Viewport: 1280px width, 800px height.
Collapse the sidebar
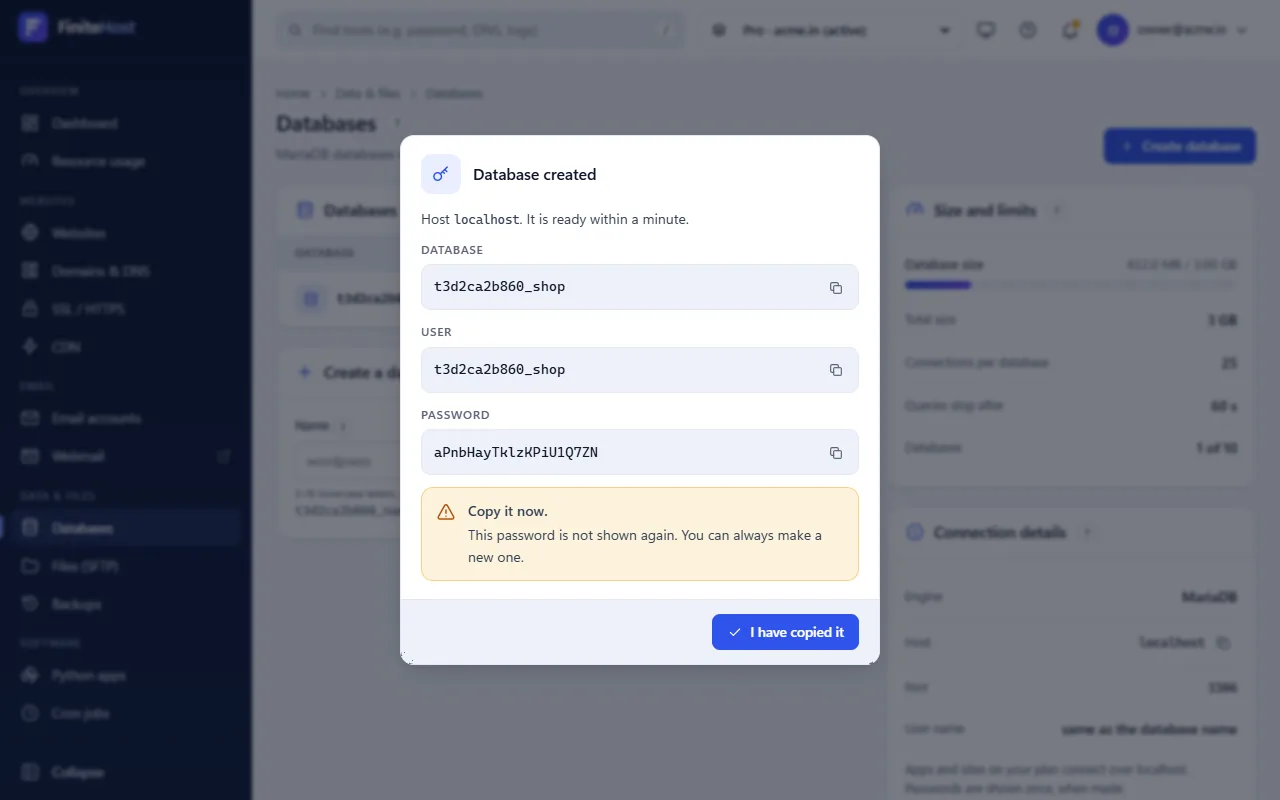126,772
